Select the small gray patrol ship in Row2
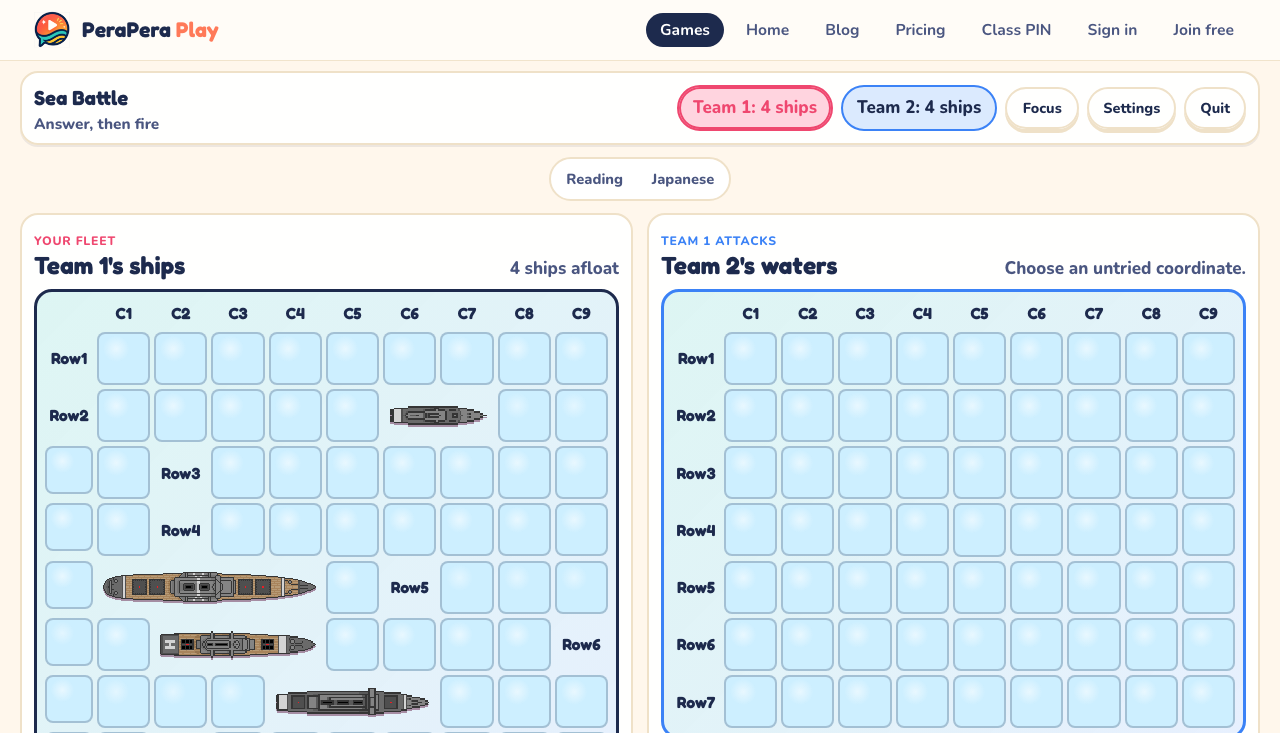This screenshot has height=733, width=1280. 438,416
